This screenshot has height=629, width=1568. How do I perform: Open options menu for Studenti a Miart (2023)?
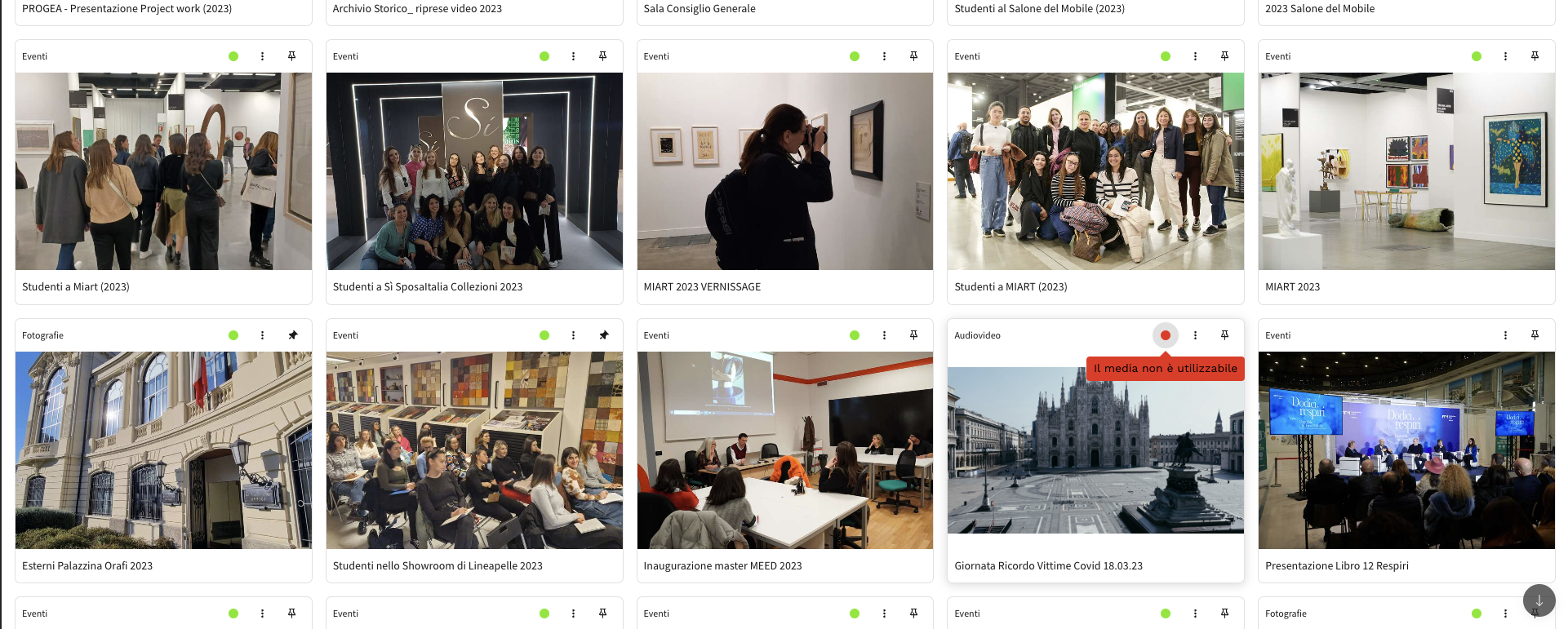pos(262,56)
